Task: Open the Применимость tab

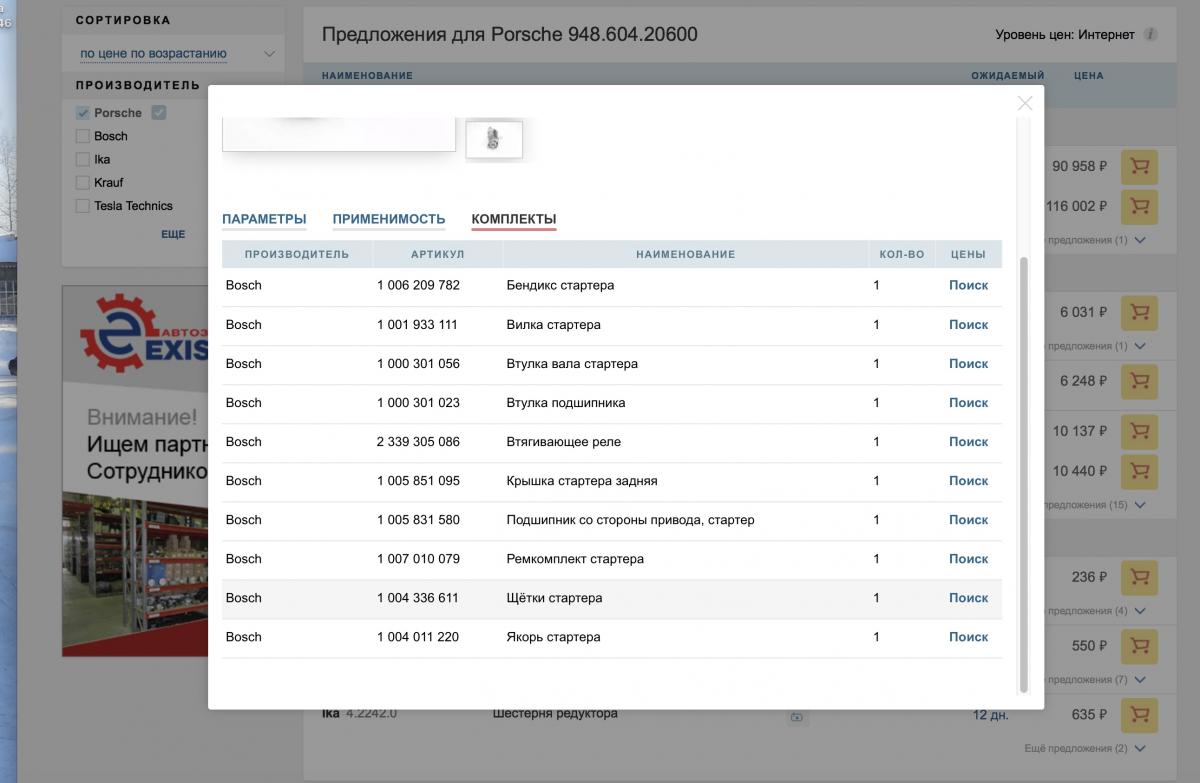Action: point(388,219)
